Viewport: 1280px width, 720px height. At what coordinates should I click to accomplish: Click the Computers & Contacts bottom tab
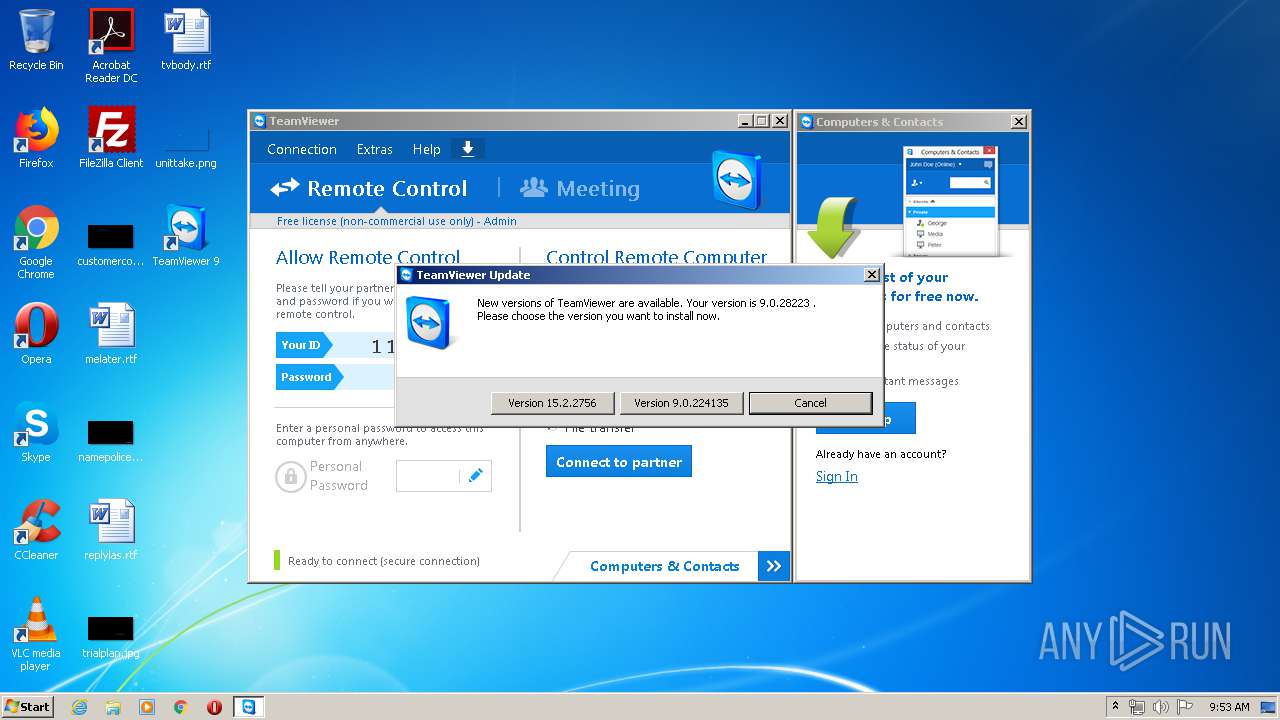[x=664, y=566]
